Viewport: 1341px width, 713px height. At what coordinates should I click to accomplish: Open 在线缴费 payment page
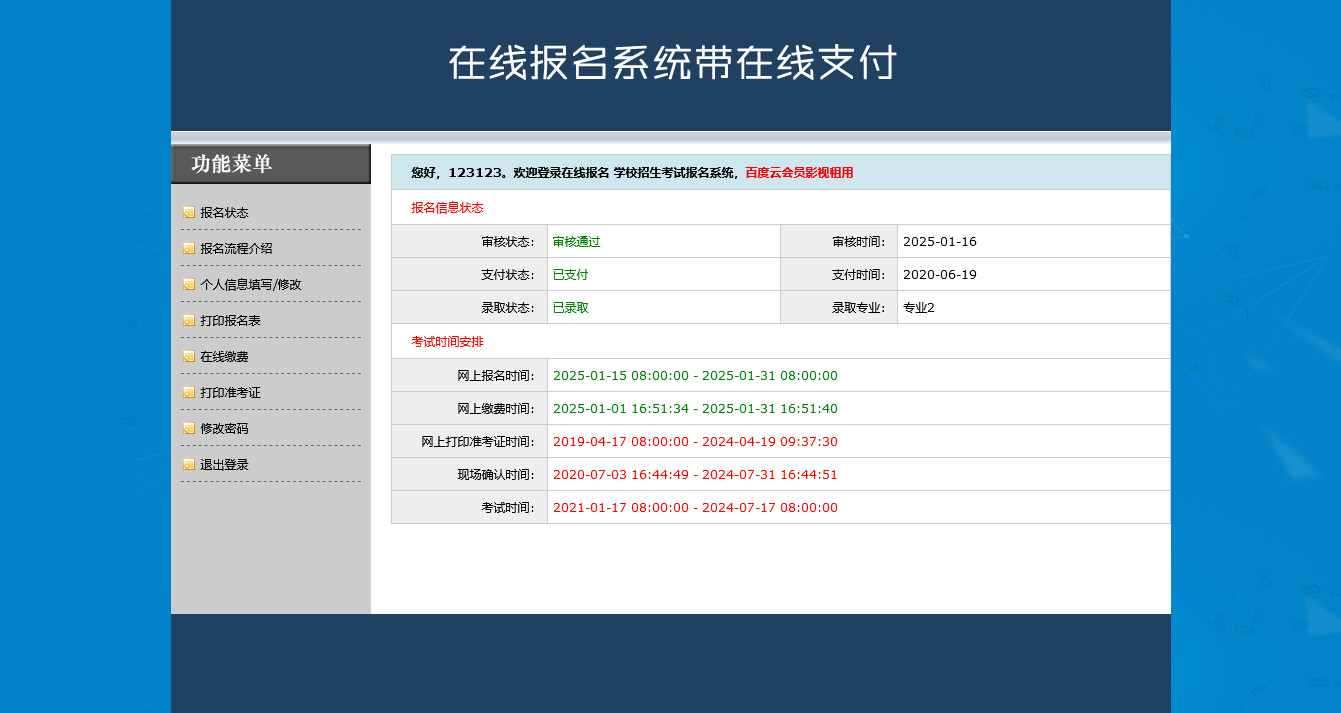[x=224, y=357]
